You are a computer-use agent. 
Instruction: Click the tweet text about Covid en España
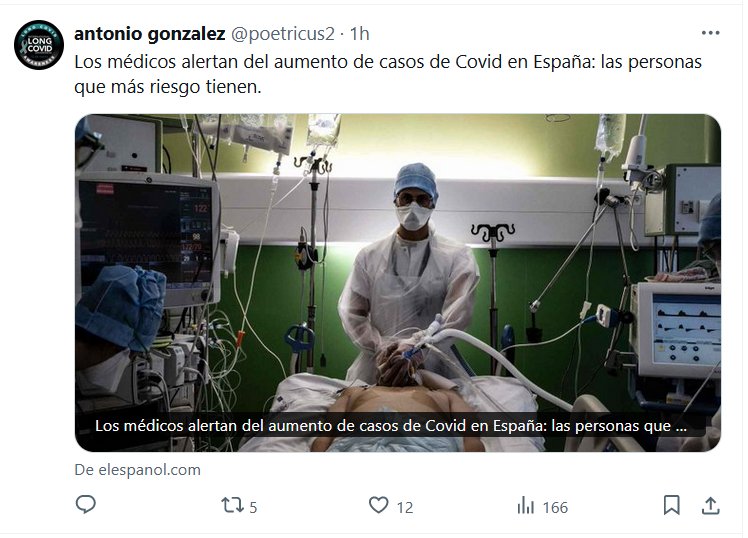click(x=388, y=74)
